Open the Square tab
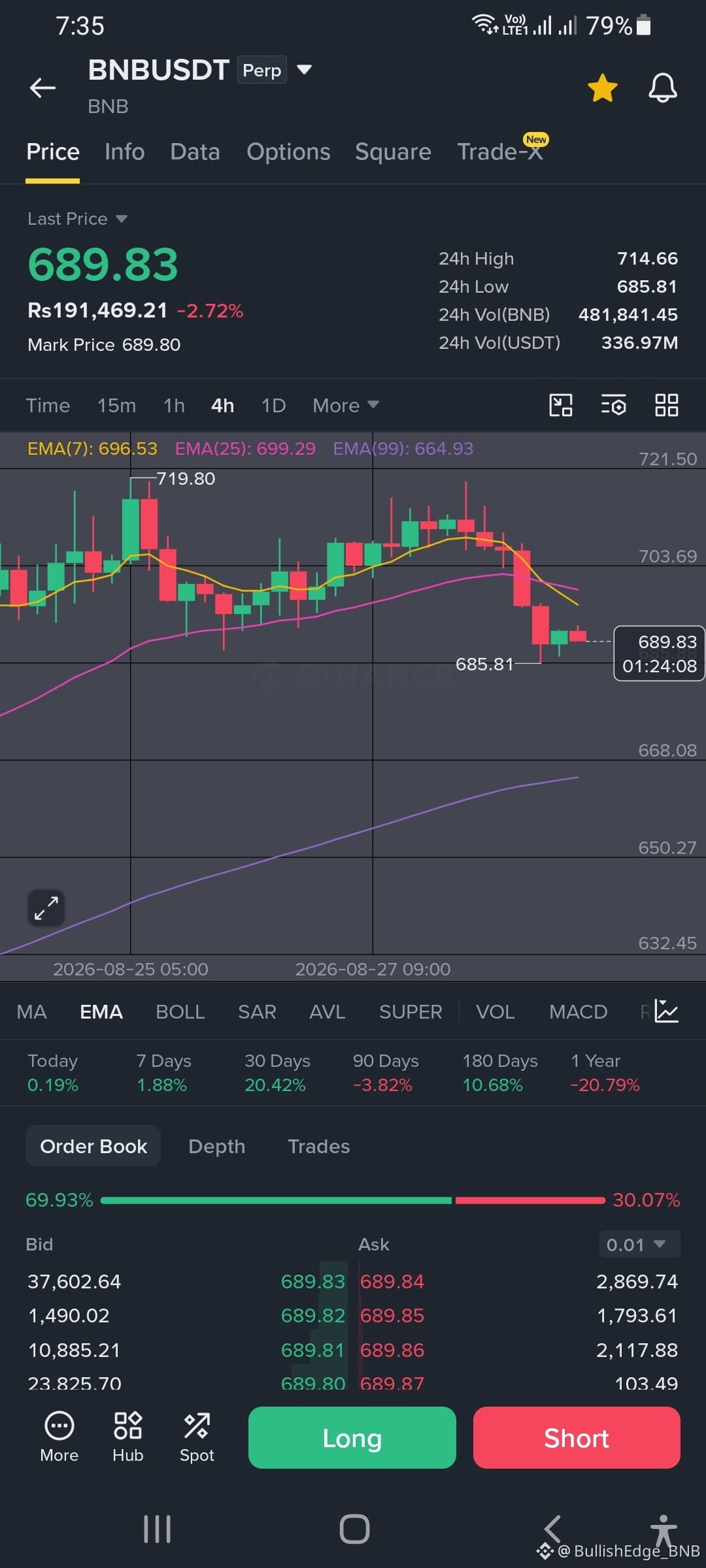The image size is (706, 1568). coord(393,152)
